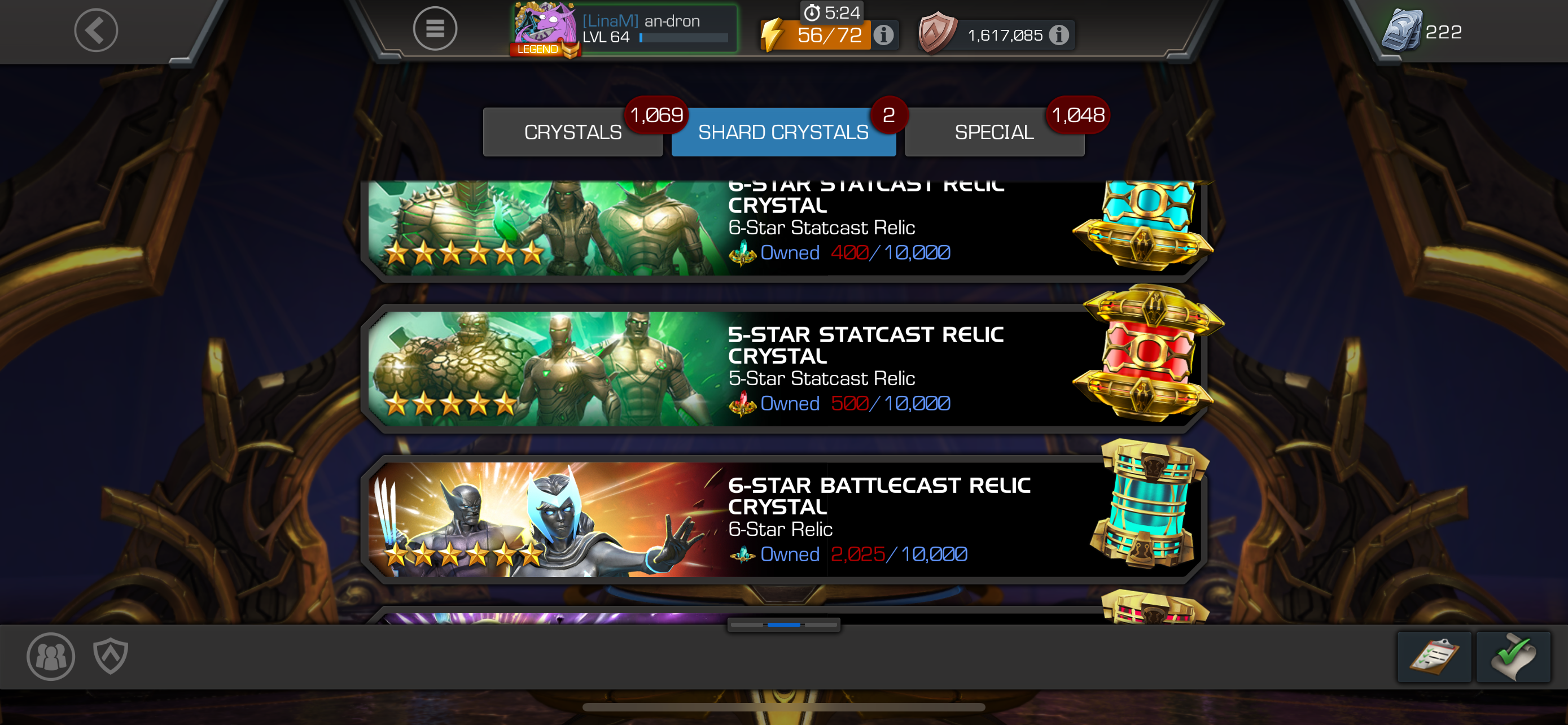Viewport: 1568px width, 725px height.
Task: Go back using the arrow icon
Action: tap(95, 30)
